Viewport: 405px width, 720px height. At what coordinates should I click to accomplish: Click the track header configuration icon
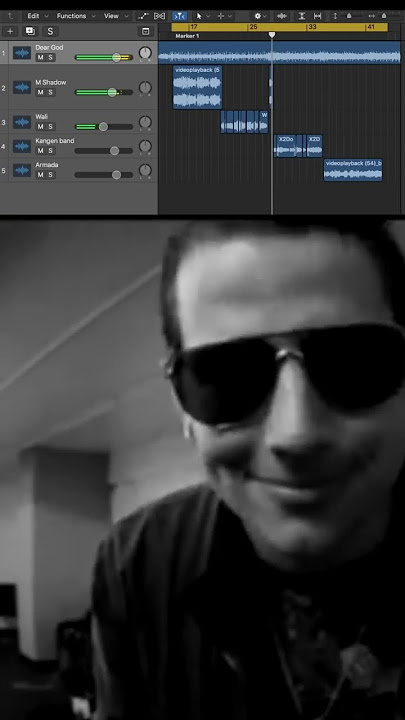pos(146,31)
